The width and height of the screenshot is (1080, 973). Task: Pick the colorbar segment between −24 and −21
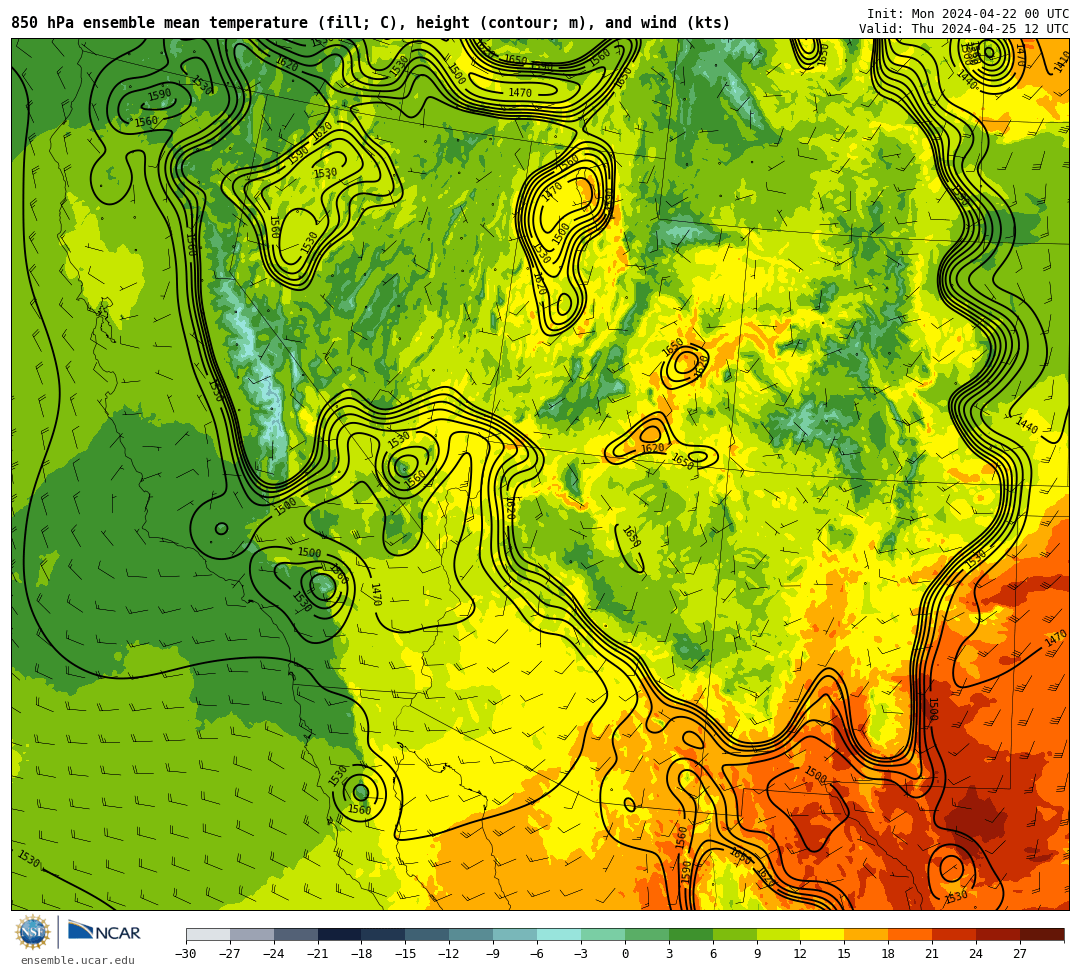(x=296, y=934)
